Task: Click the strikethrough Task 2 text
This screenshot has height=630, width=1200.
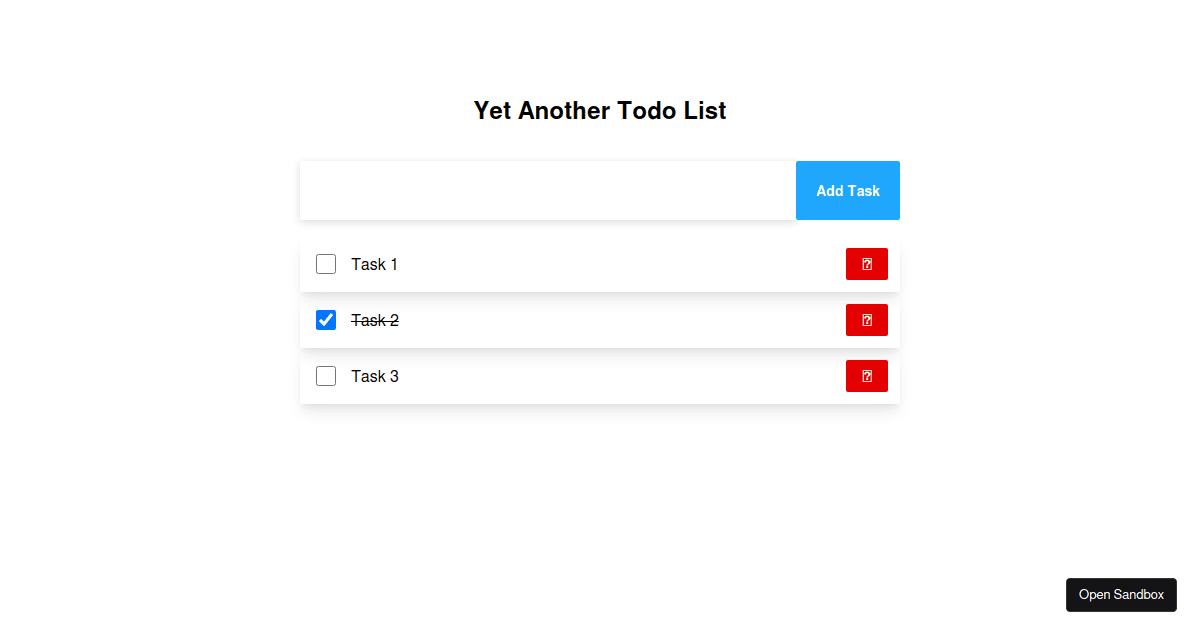Action: point(374,320)
